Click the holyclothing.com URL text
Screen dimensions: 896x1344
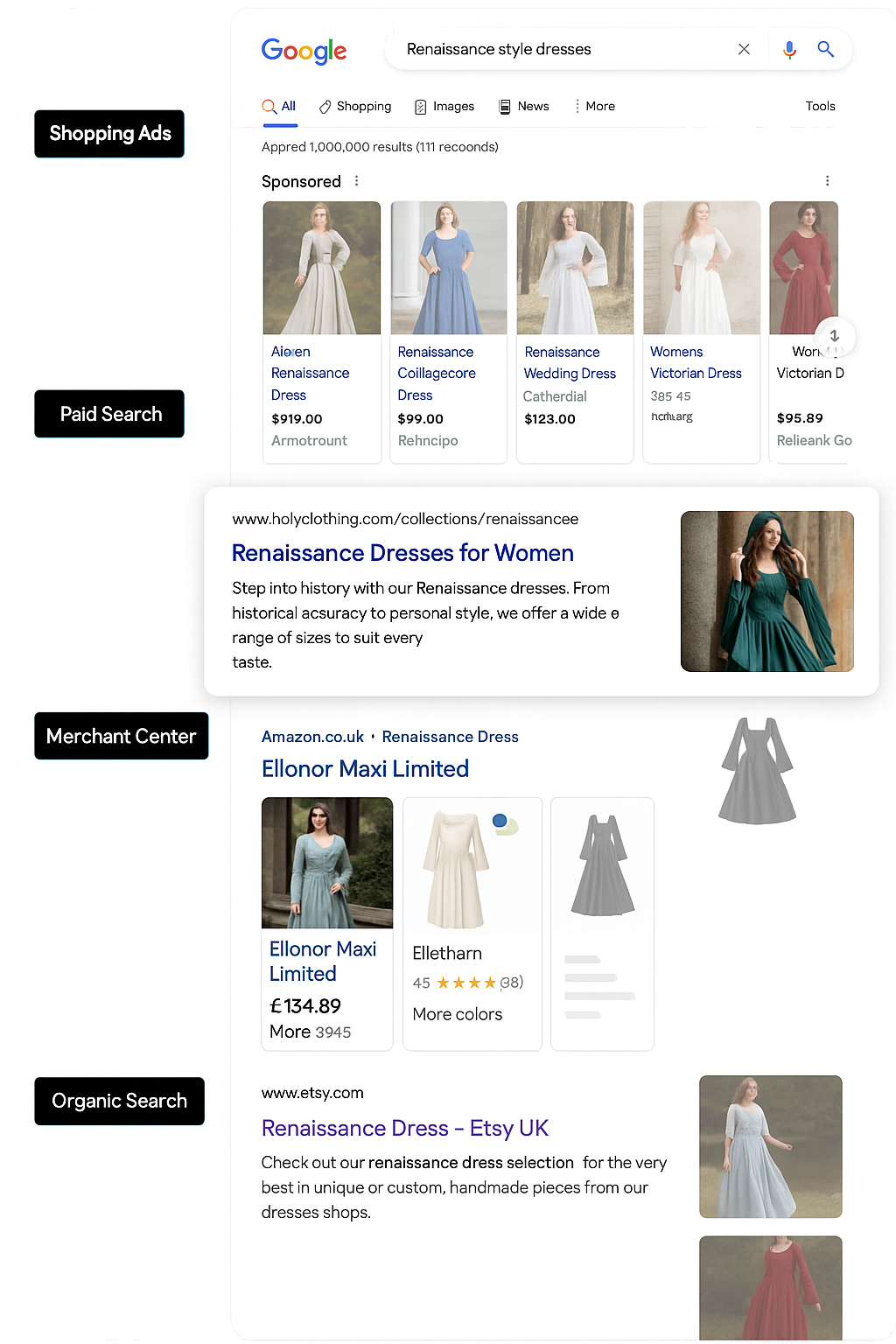click(405, 519)
